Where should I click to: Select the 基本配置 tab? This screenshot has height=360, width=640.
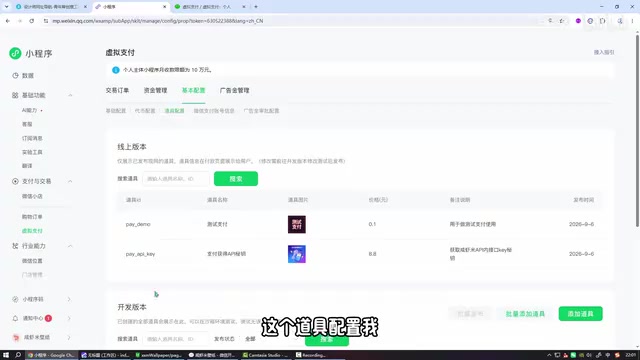point(193,91)
